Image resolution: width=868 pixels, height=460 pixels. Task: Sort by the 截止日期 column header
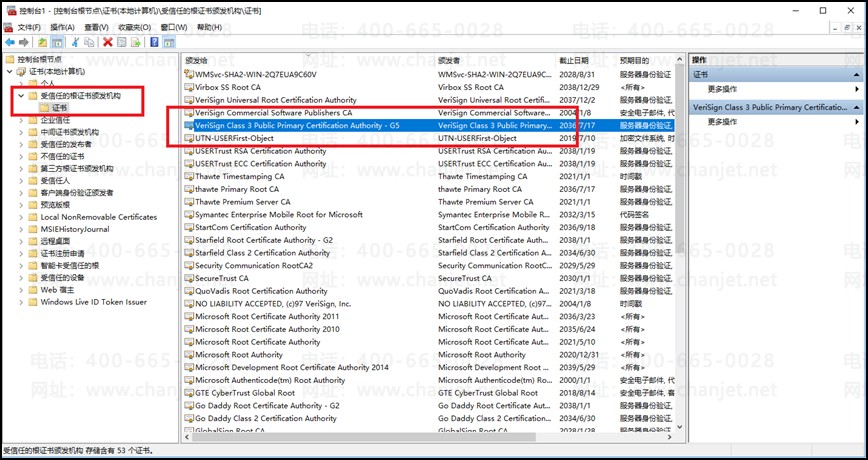click(587, 60)
